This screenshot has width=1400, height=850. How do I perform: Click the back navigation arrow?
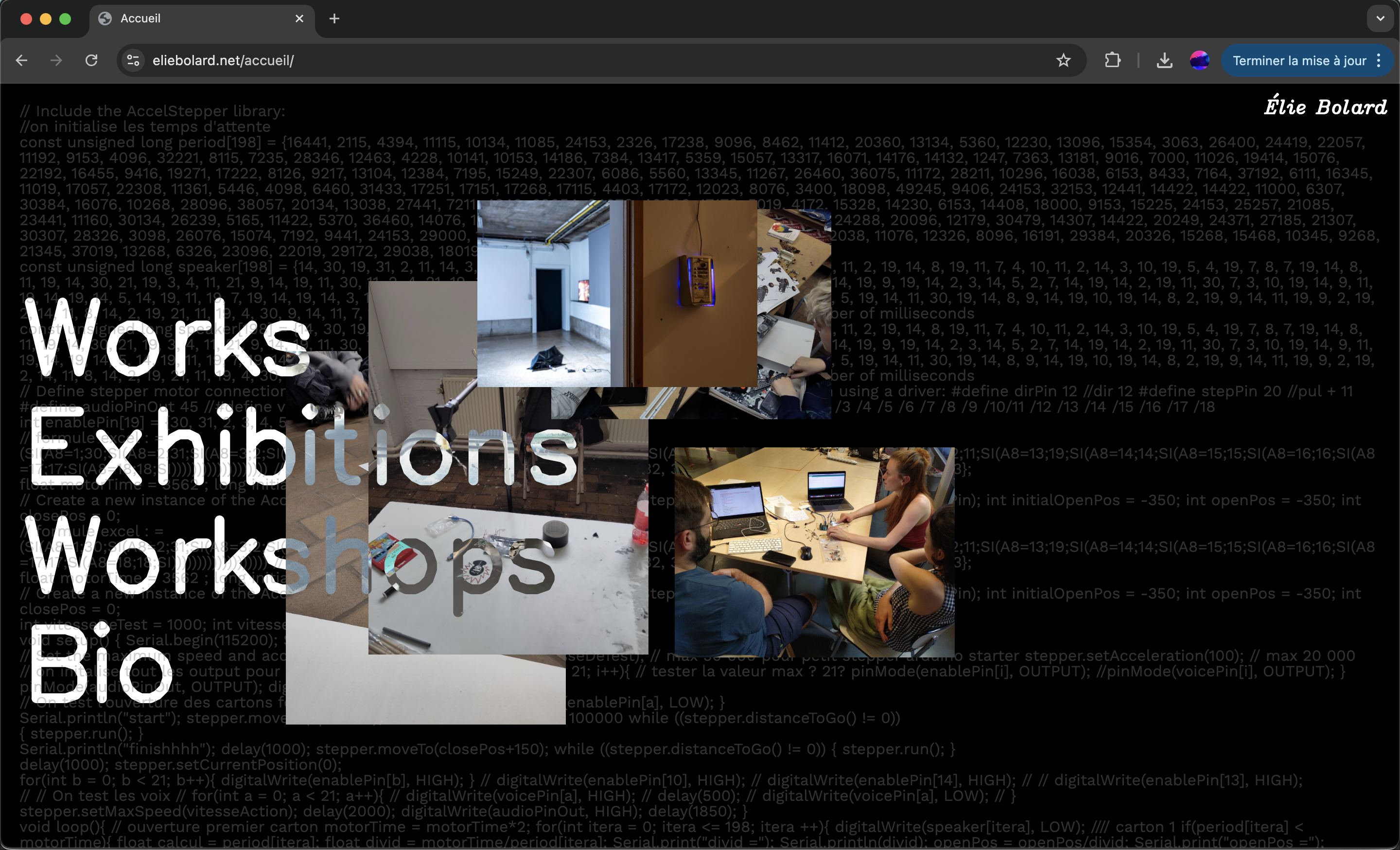(21, 60)
